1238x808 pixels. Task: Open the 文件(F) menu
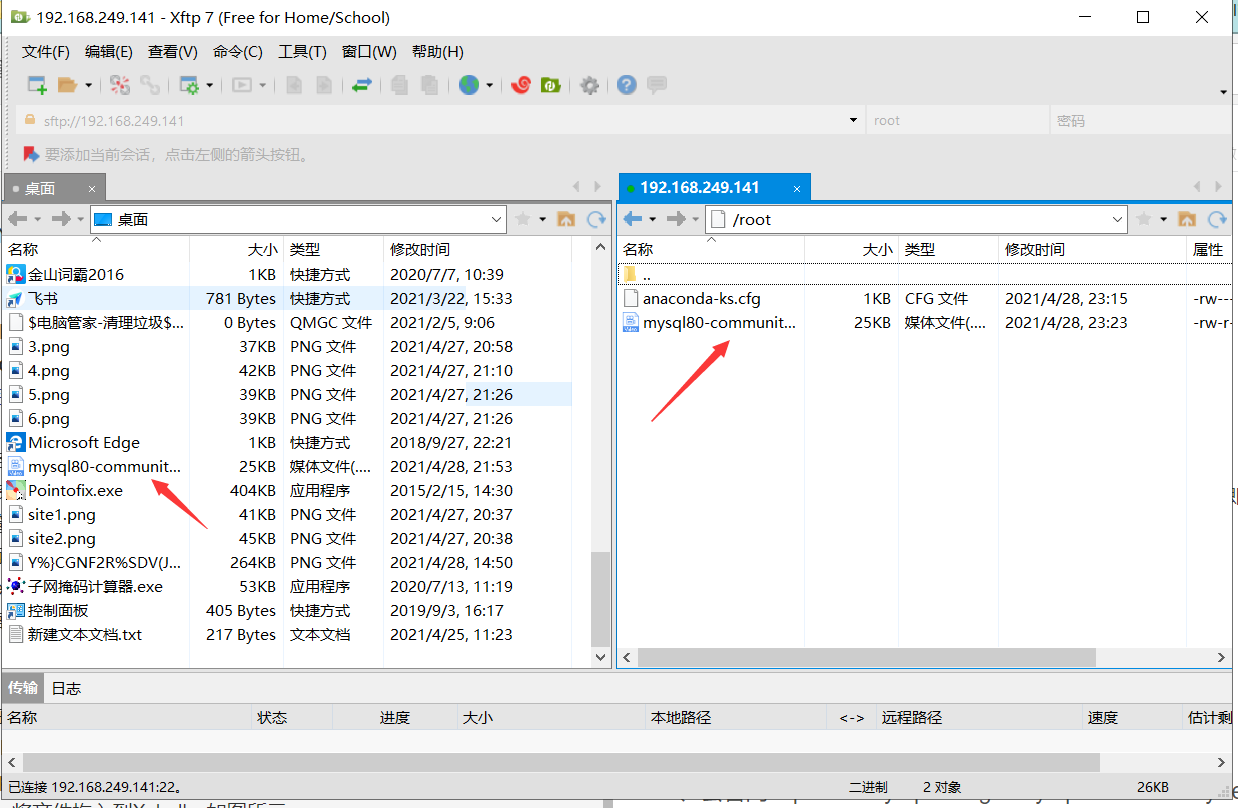pyautogui.click(x=46, y=52)
